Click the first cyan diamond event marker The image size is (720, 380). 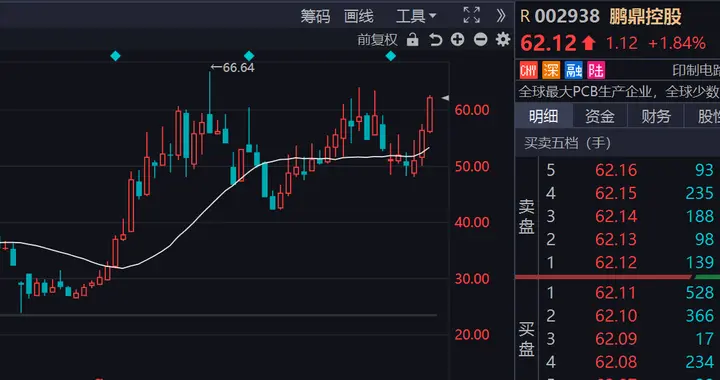coord(115,56)
